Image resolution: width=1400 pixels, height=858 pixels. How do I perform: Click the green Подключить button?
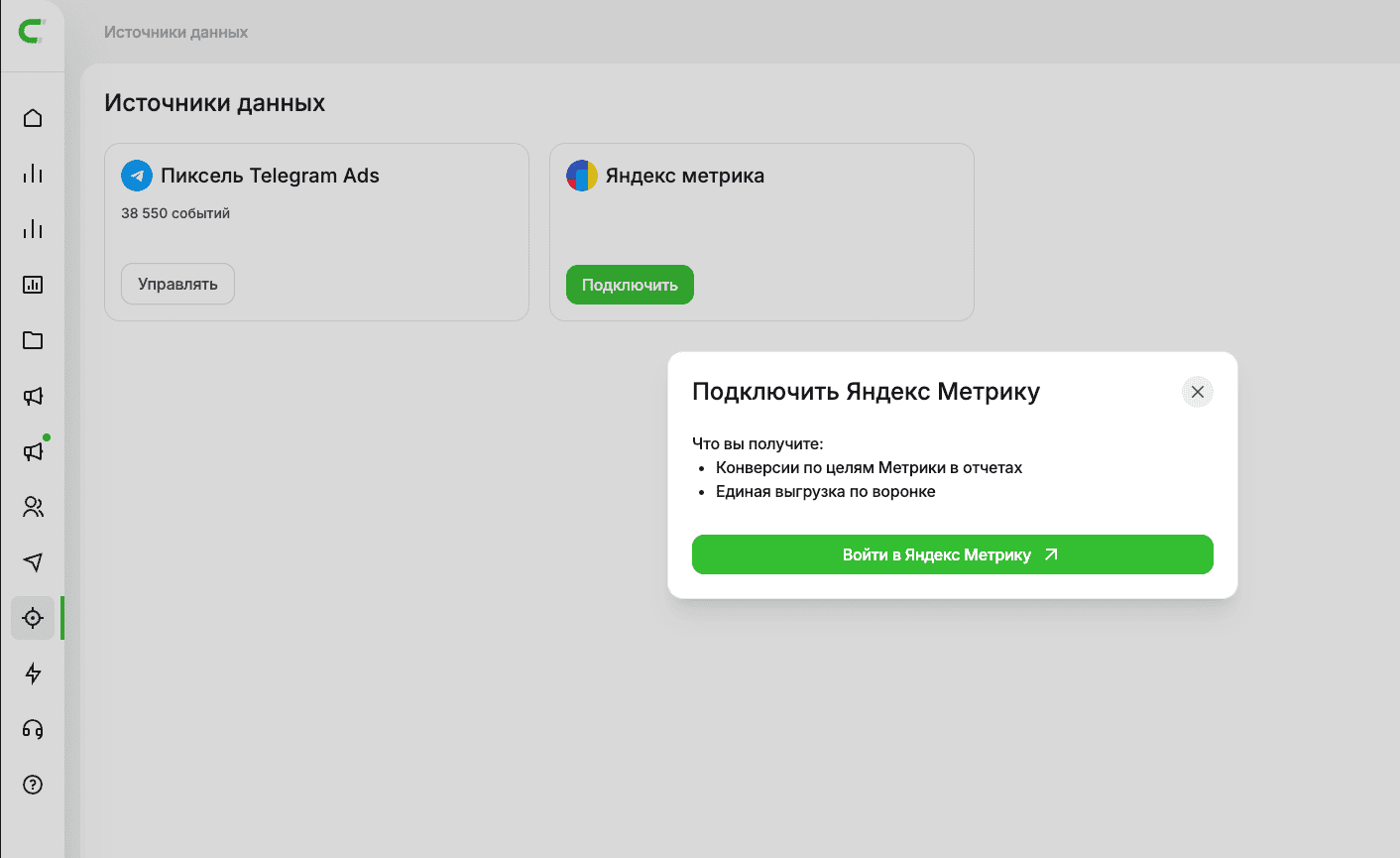tap(630, 285)
